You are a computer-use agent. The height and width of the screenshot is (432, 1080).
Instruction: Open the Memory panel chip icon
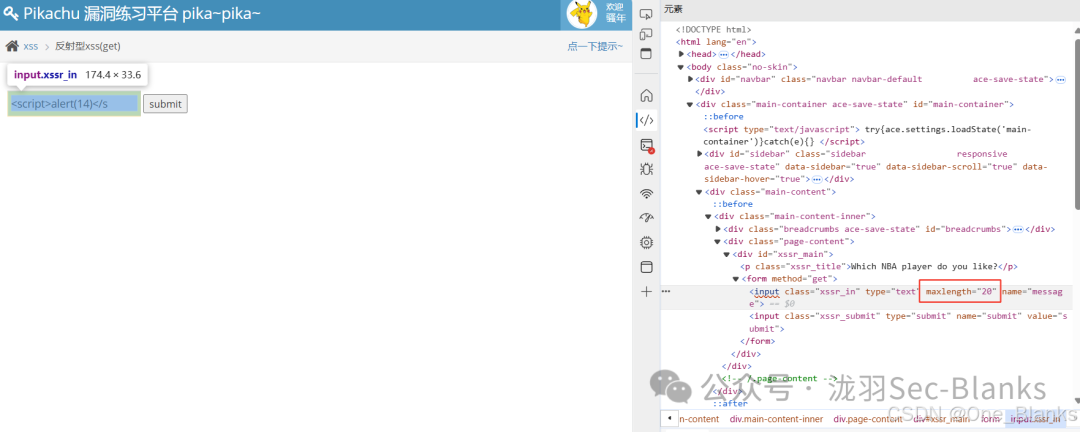[646, 243]
